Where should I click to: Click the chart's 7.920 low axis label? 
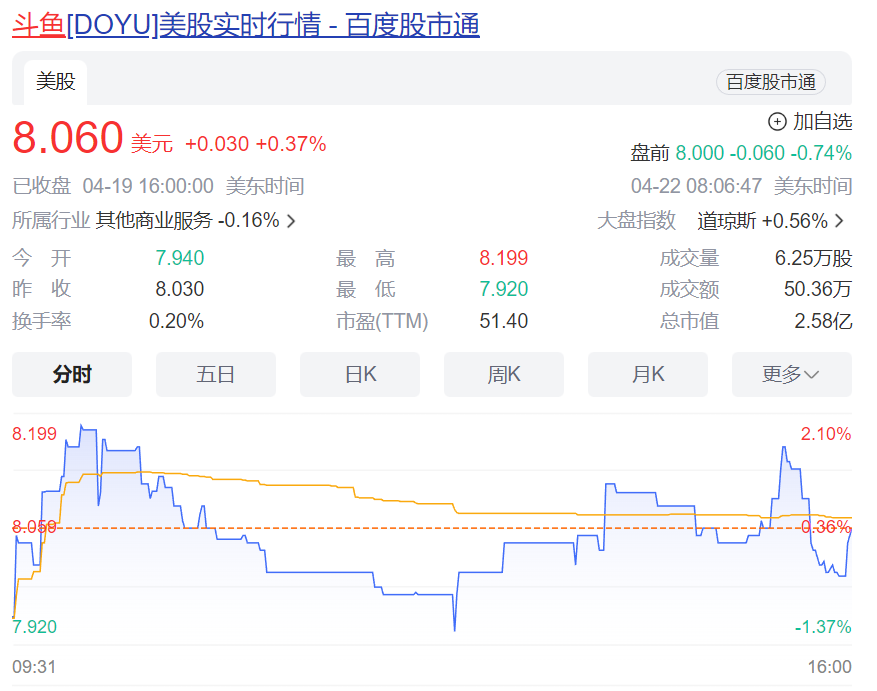[35, 627]
